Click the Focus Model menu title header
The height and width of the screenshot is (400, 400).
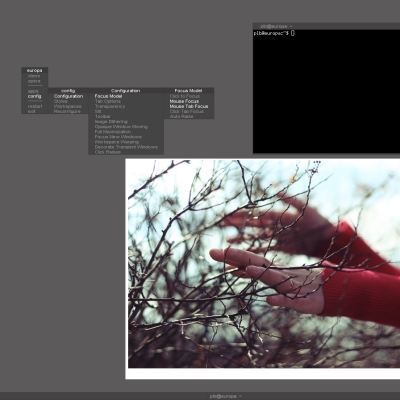pos(189,91)
